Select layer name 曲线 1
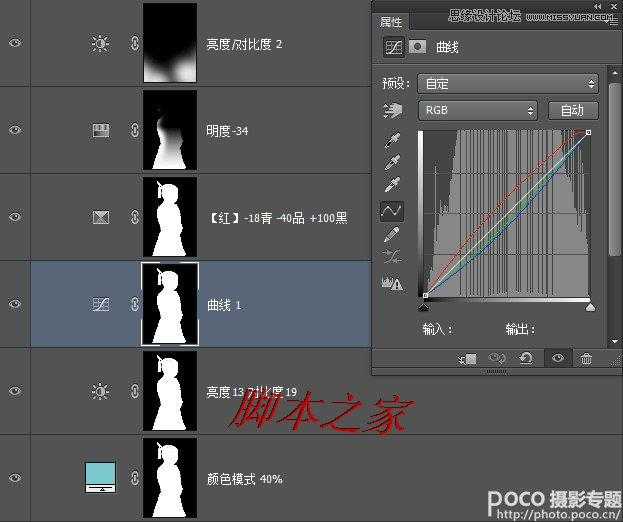Viewport: 623px width, 522px height. 224,305
